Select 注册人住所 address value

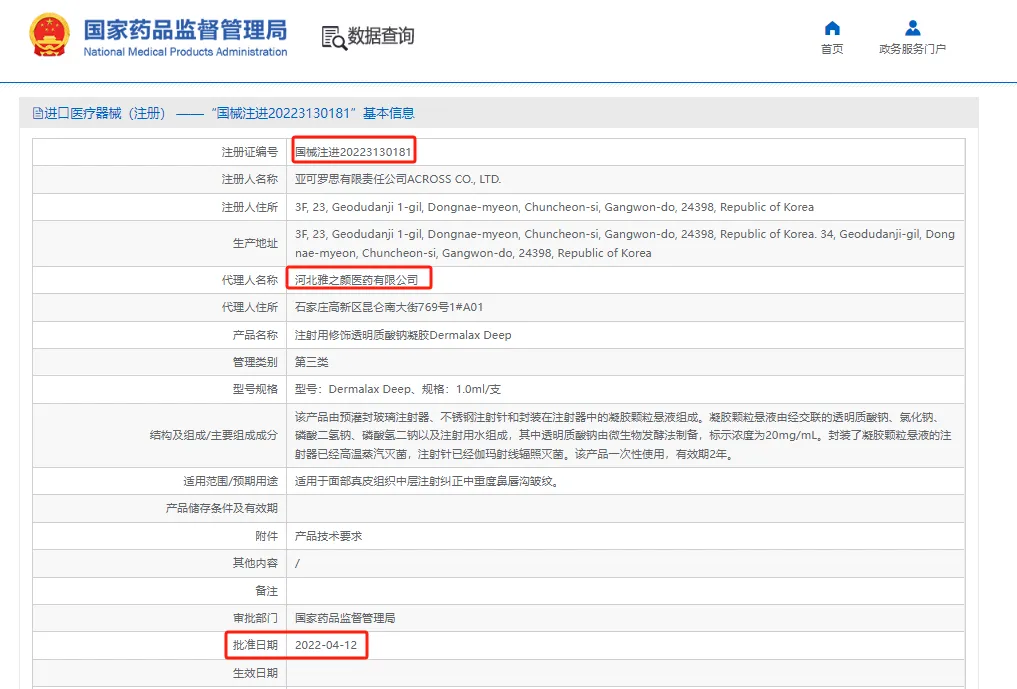(x=554, y=207)
